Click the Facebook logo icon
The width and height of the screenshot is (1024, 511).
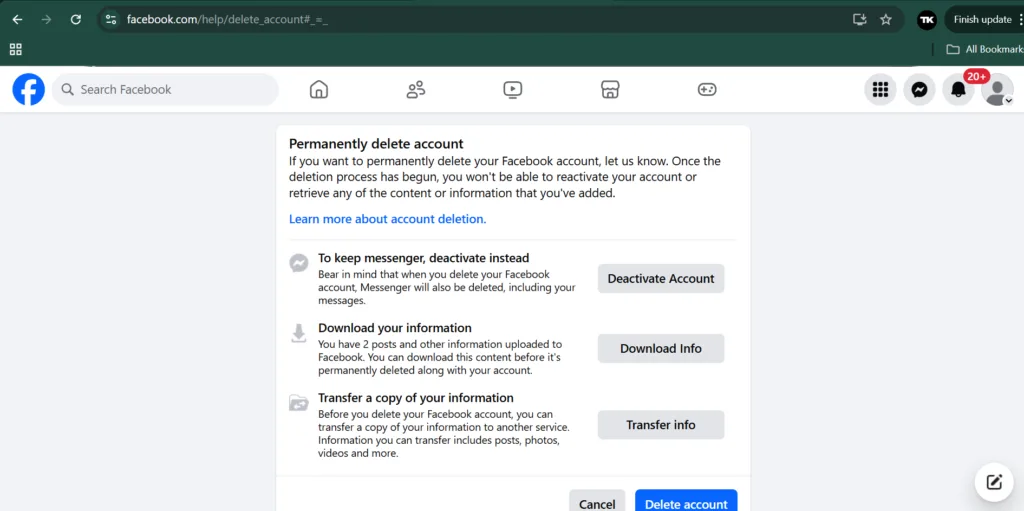pyautogui.click(x=29, y=90)
